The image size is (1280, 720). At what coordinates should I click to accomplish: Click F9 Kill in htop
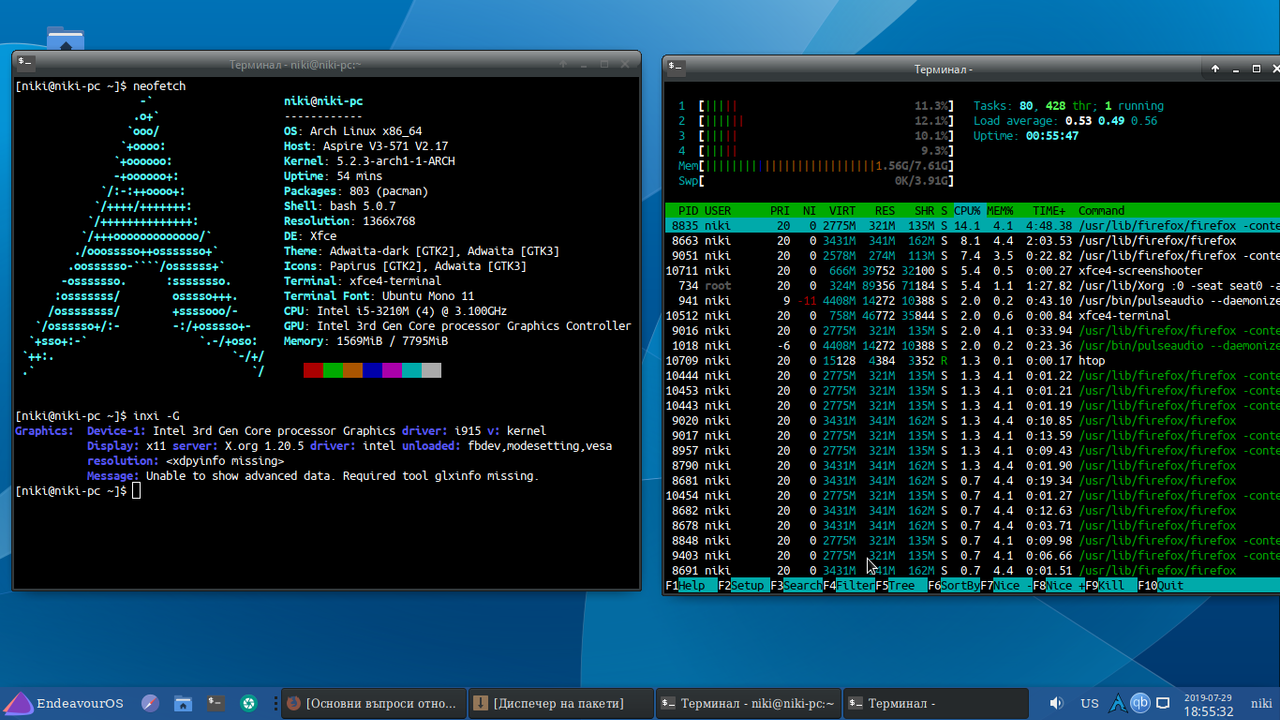click(1111, 586)
